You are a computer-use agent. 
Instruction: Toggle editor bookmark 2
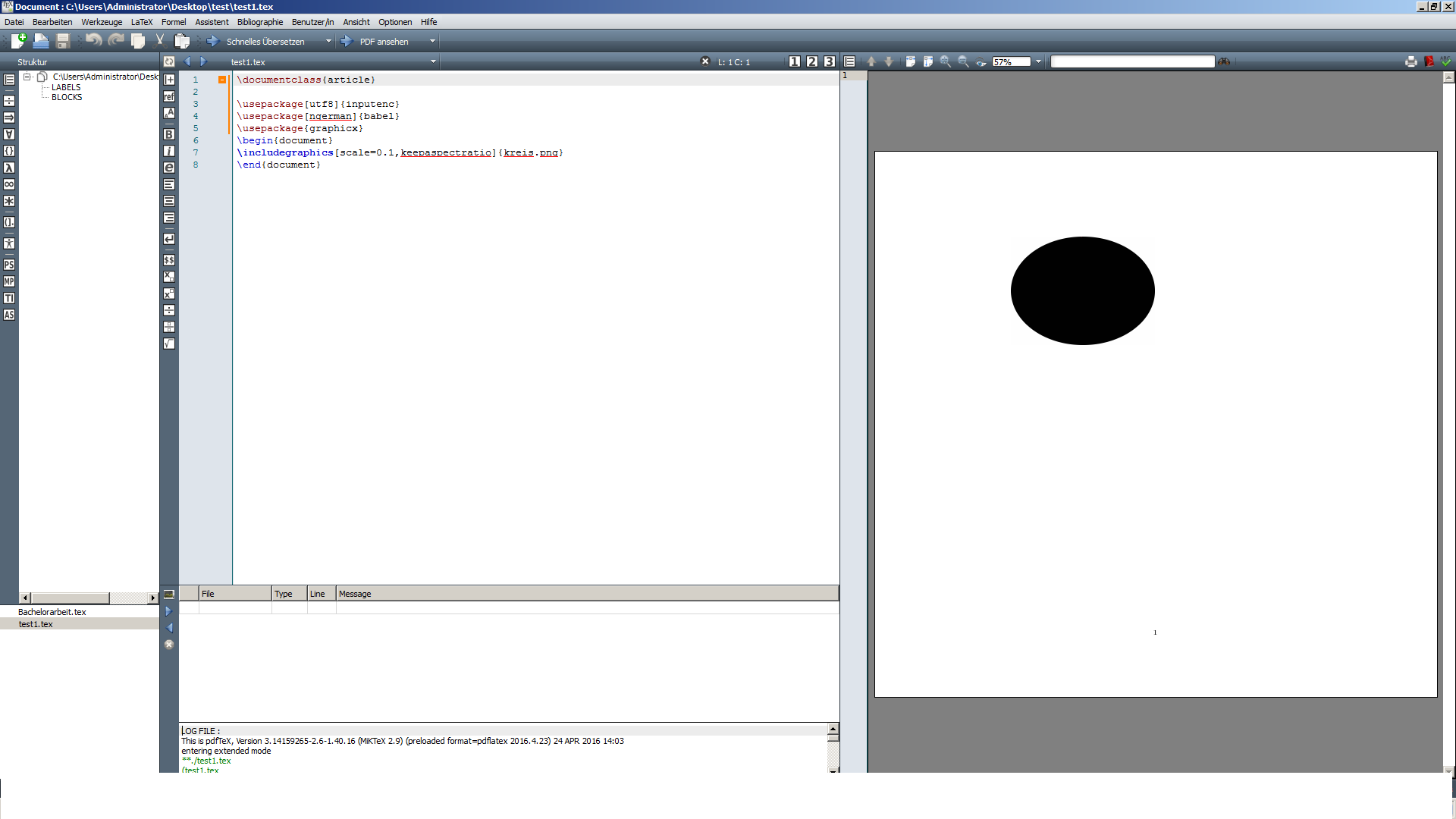[x=811, y=61]
